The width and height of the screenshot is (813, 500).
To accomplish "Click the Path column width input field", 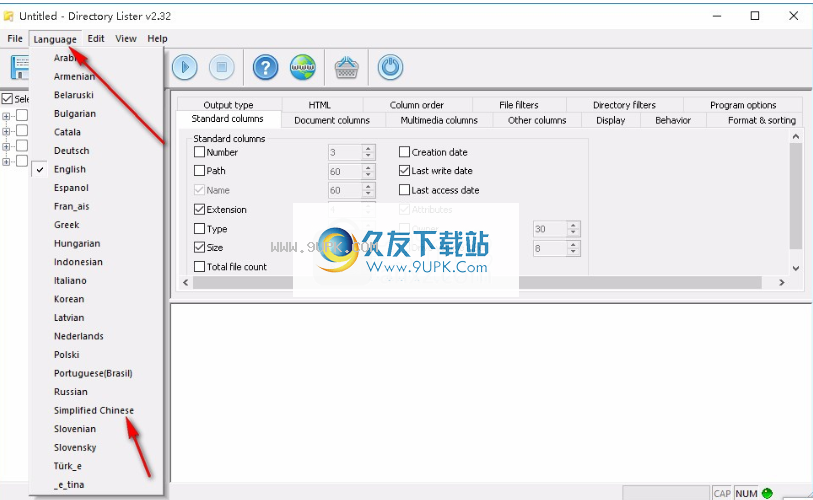I will click(345, 171).
